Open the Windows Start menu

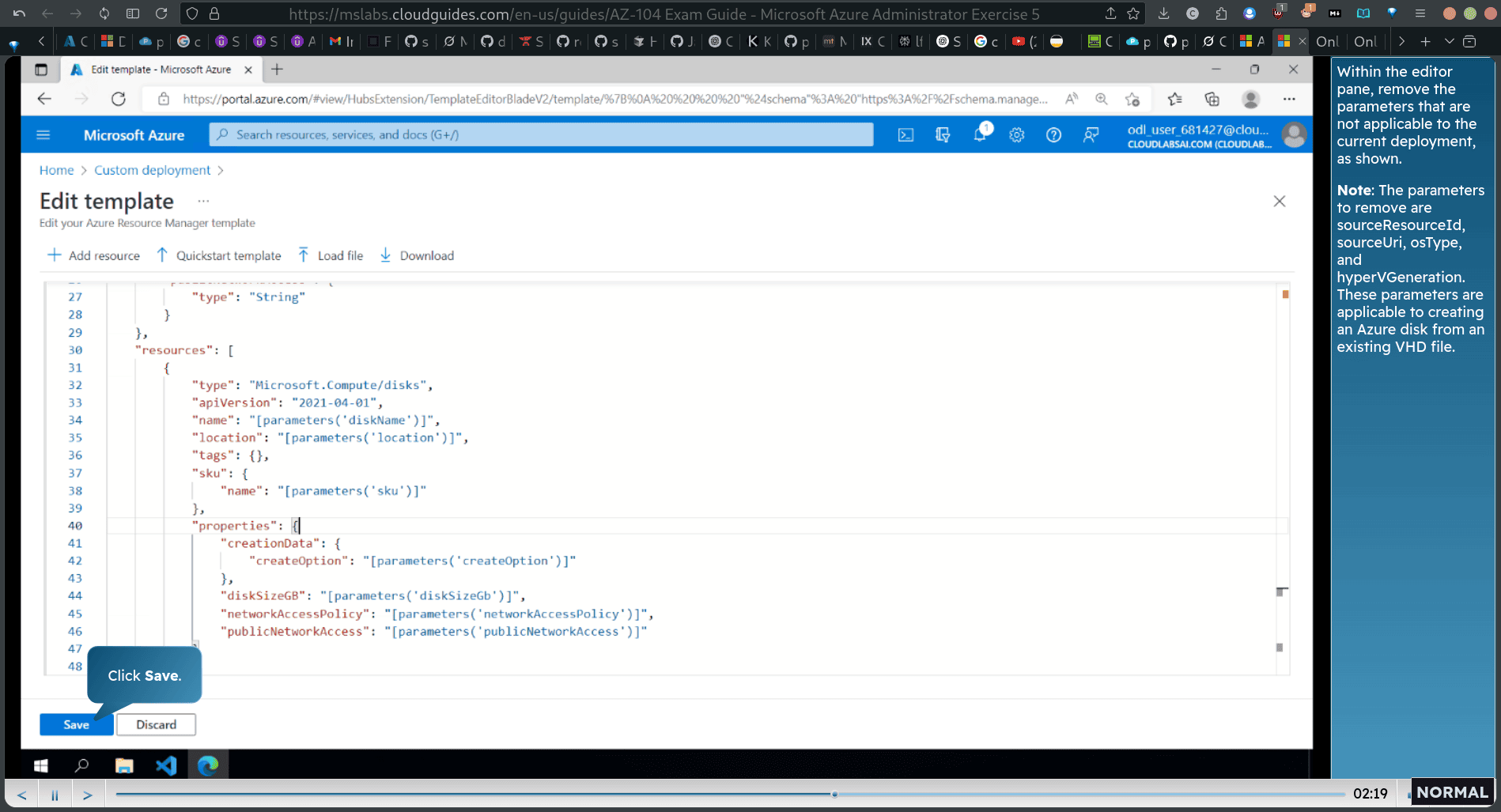point(41,765)
